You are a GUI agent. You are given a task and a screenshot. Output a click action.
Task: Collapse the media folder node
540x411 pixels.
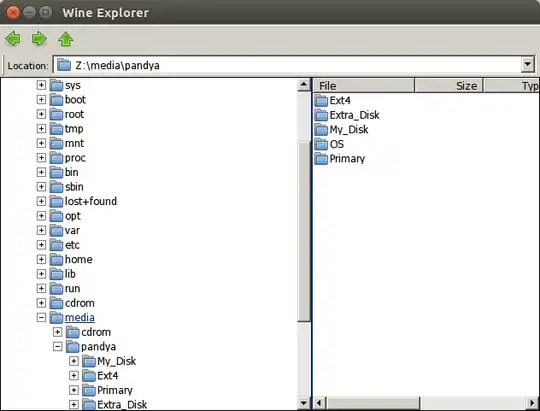(x=41, y=317)
